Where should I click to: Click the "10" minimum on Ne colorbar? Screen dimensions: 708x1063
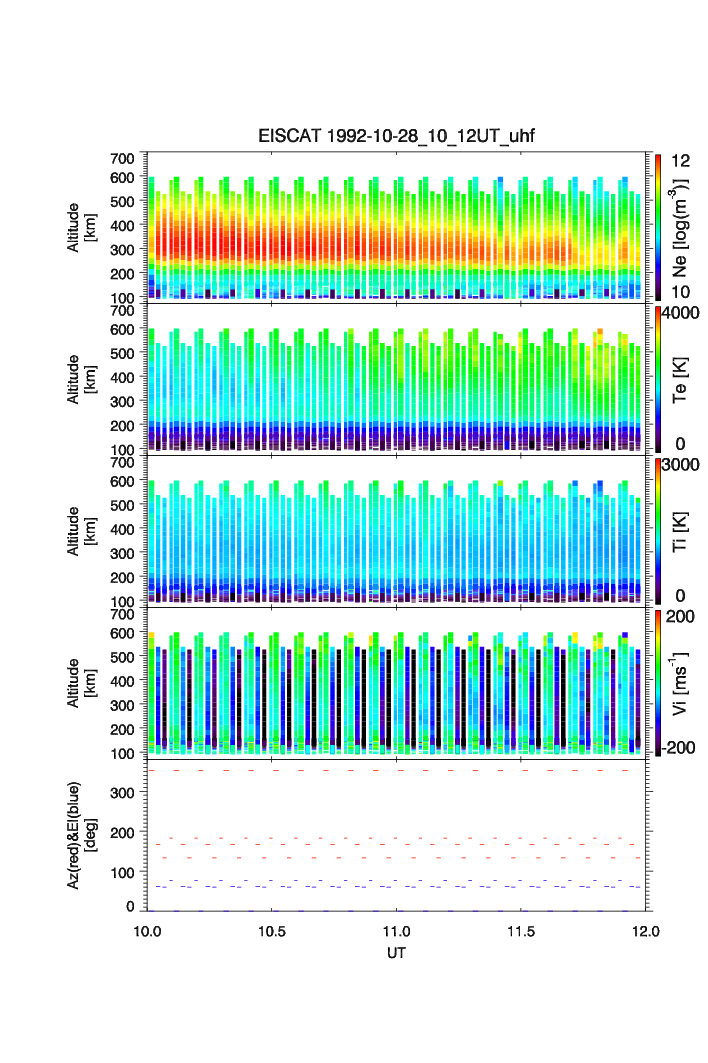(x=680, y=292)
